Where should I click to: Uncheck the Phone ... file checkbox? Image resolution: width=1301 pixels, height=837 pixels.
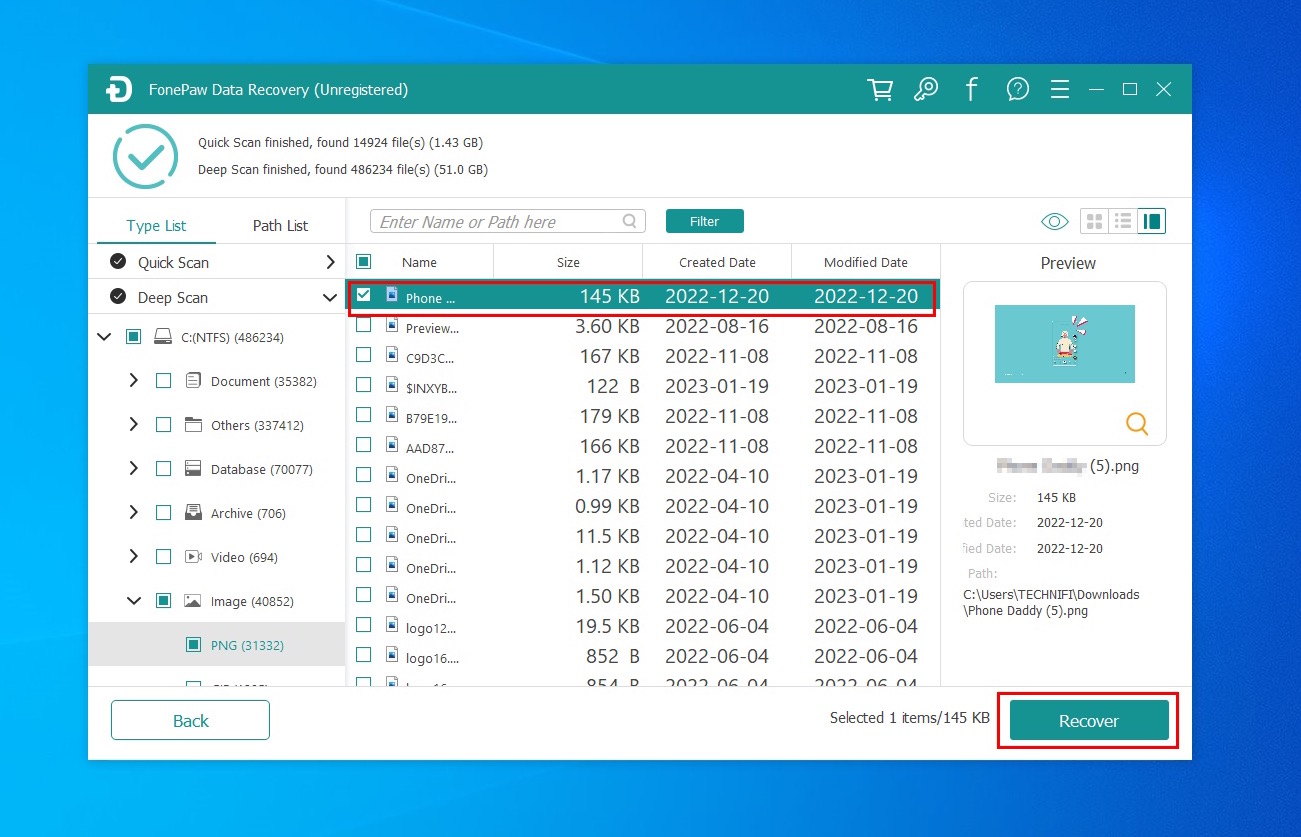(364, 295)
